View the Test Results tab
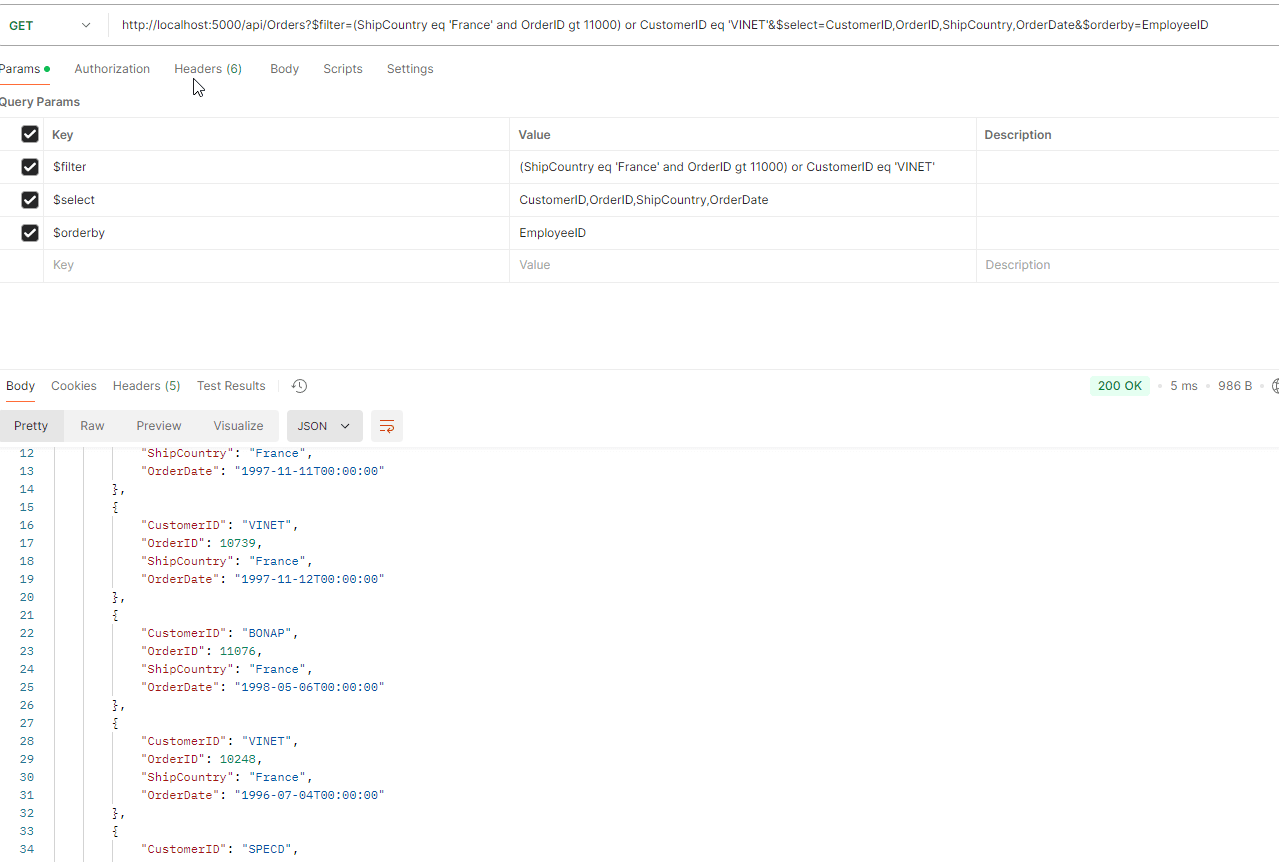This screenshot has width=1279, height=862. click(x=231, y=386)
